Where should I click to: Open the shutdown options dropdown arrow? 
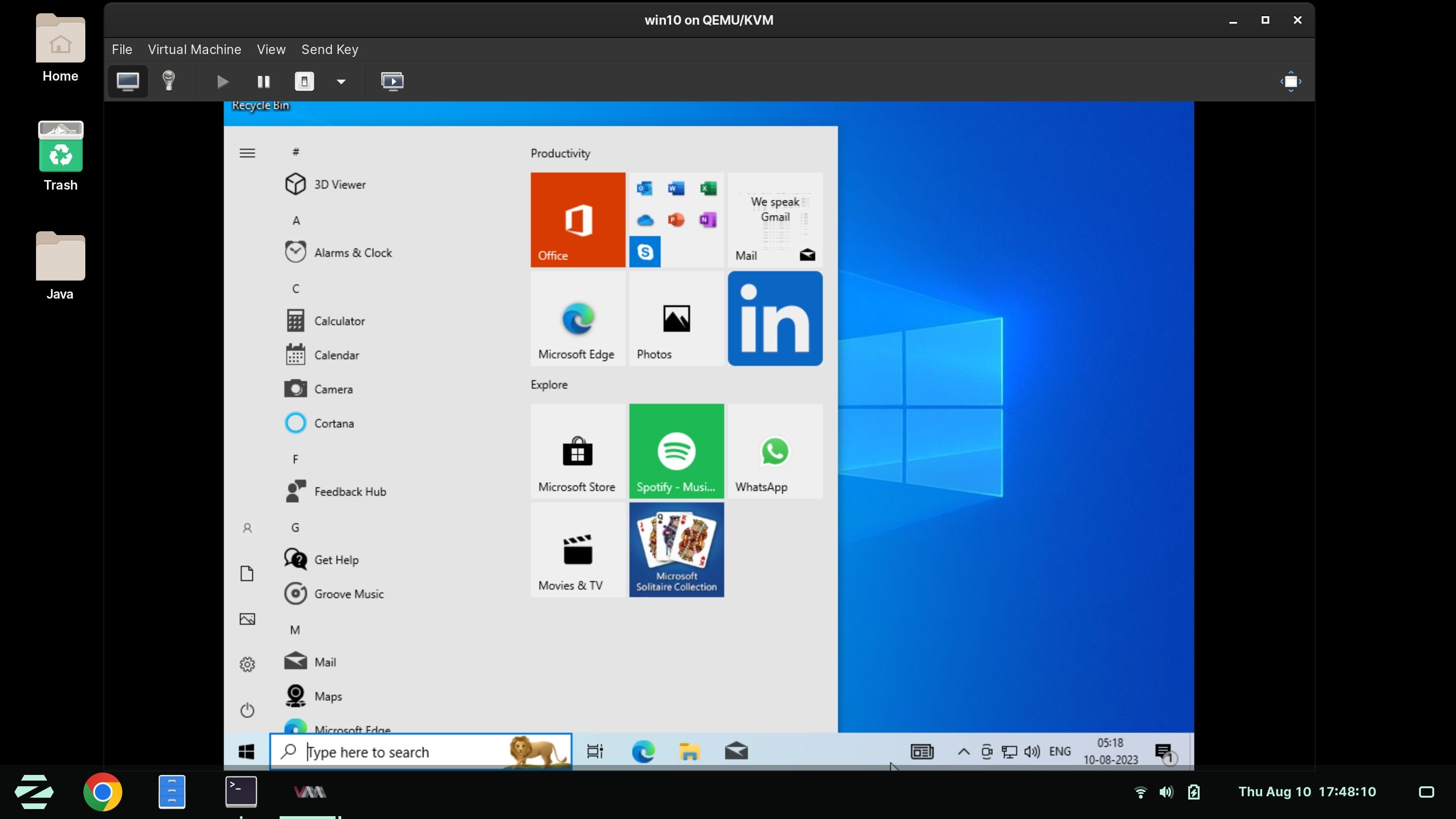[340, 81]
